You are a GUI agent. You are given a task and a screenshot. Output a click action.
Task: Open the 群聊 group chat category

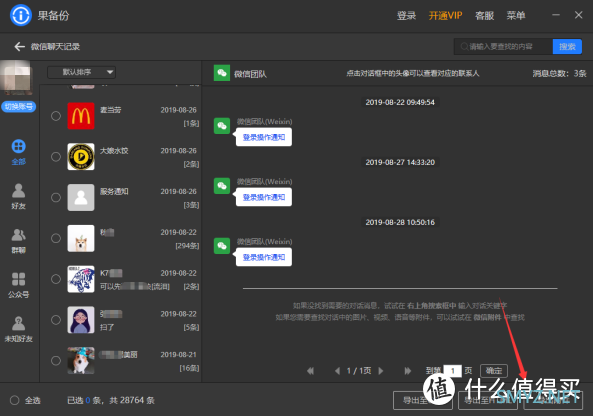(19, 235)
